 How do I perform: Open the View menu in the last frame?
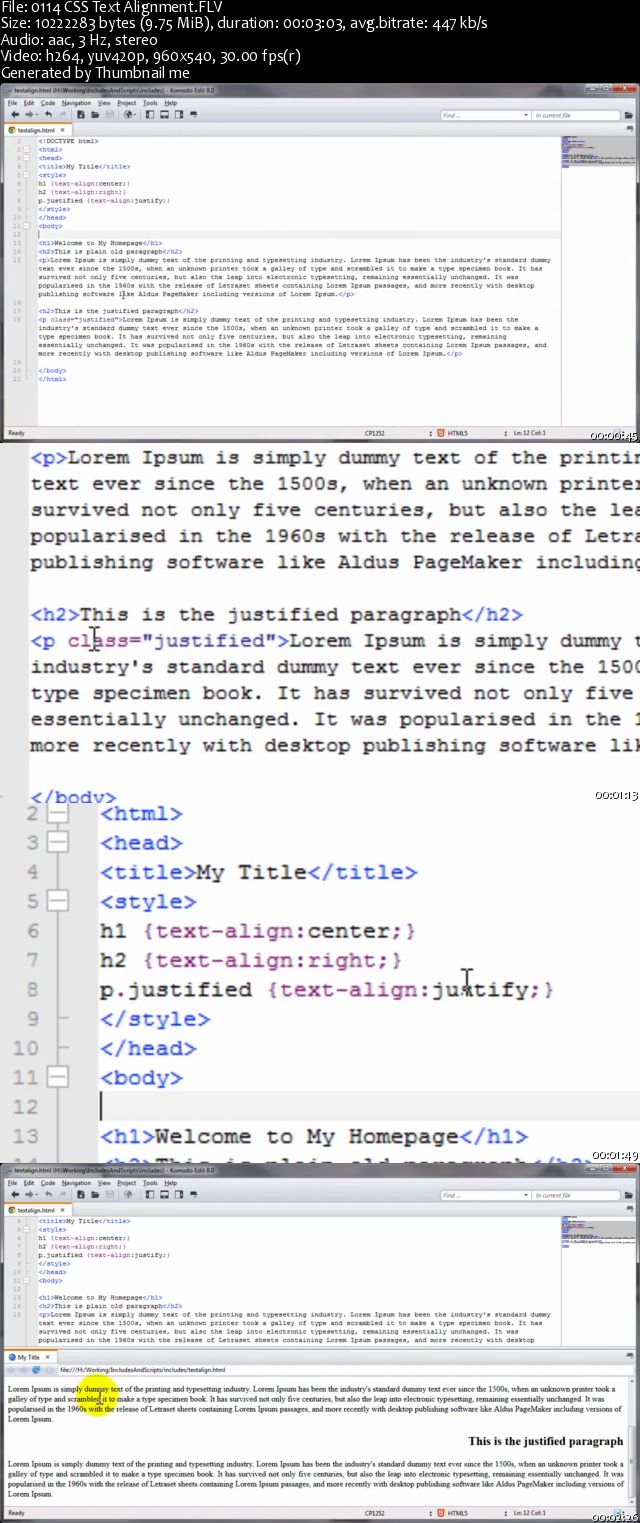(104, 1183)
